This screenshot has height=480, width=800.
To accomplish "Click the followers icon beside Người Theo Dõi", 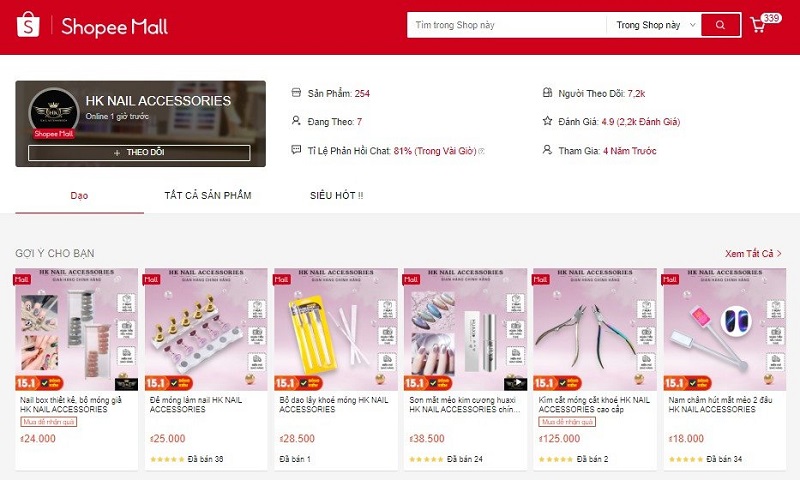I will tap(547, 93).
